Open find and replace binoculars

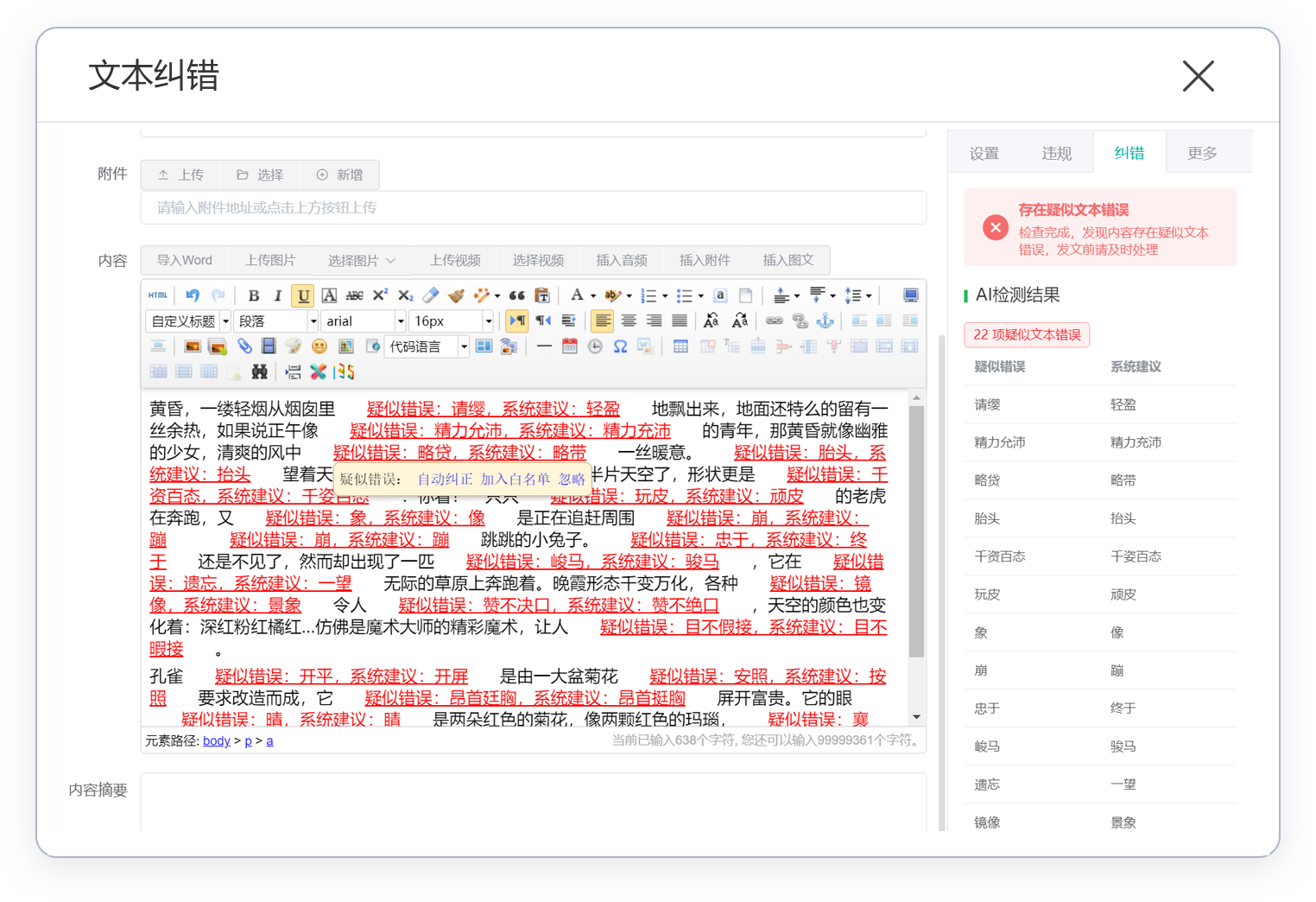(259, 372)
